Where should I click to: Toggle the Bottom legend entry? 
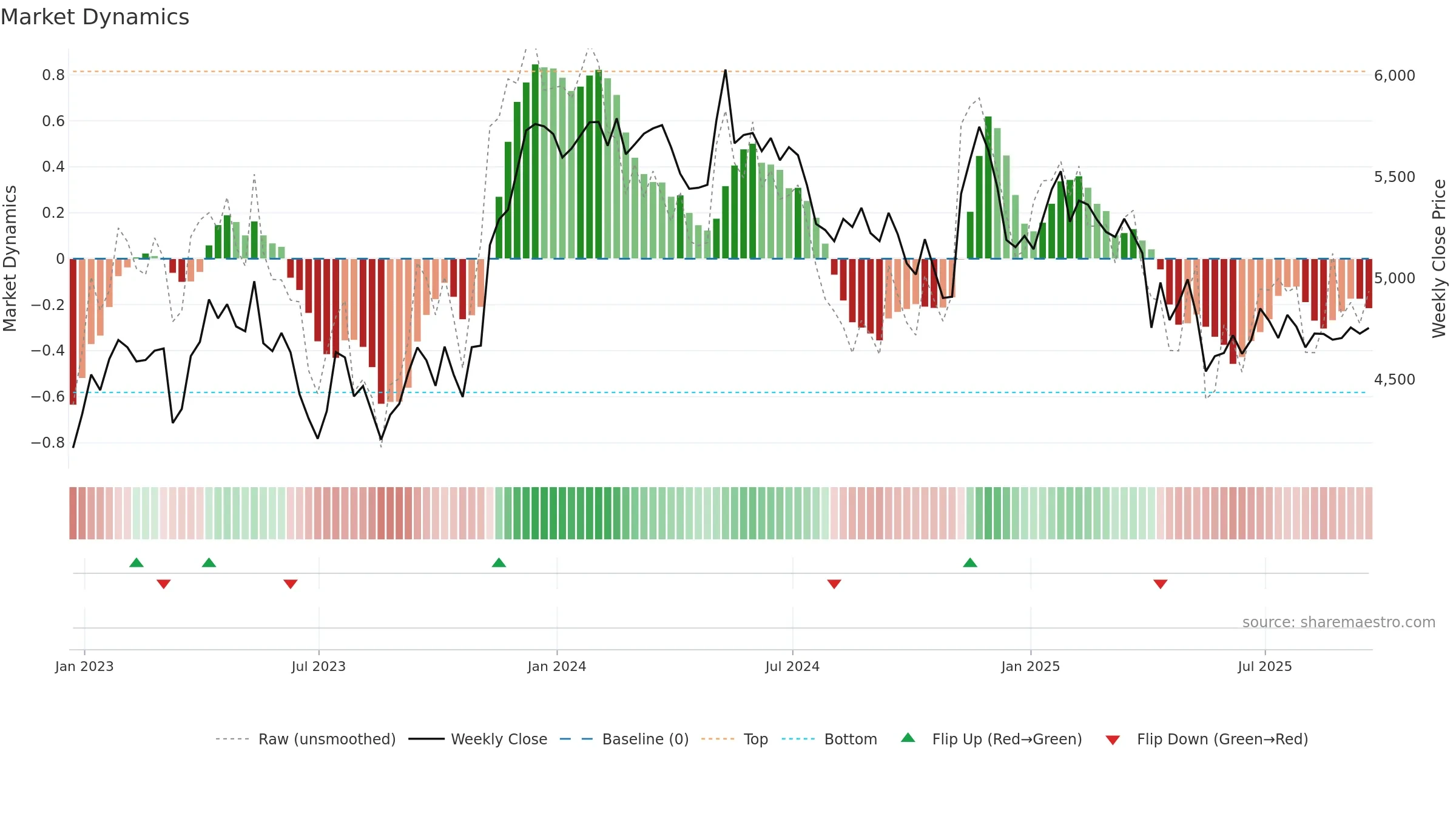click(829, 739)
